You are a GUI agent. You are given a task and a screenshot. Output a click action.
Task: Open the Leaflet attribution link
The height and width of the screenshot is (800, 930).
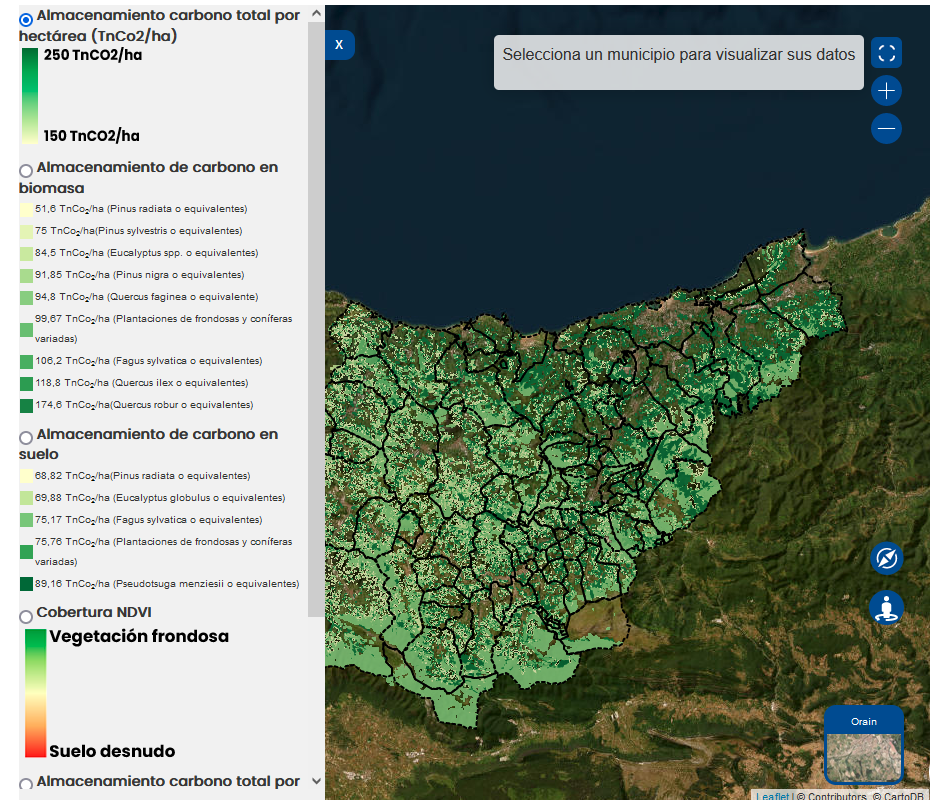point(771,796)
